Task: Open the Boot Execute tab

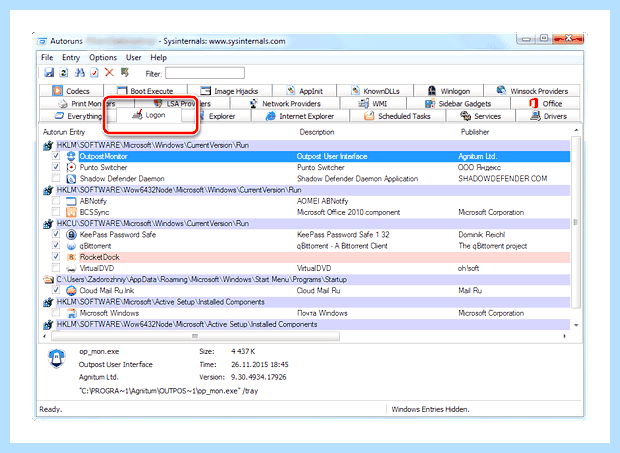Action: (145, 91)
